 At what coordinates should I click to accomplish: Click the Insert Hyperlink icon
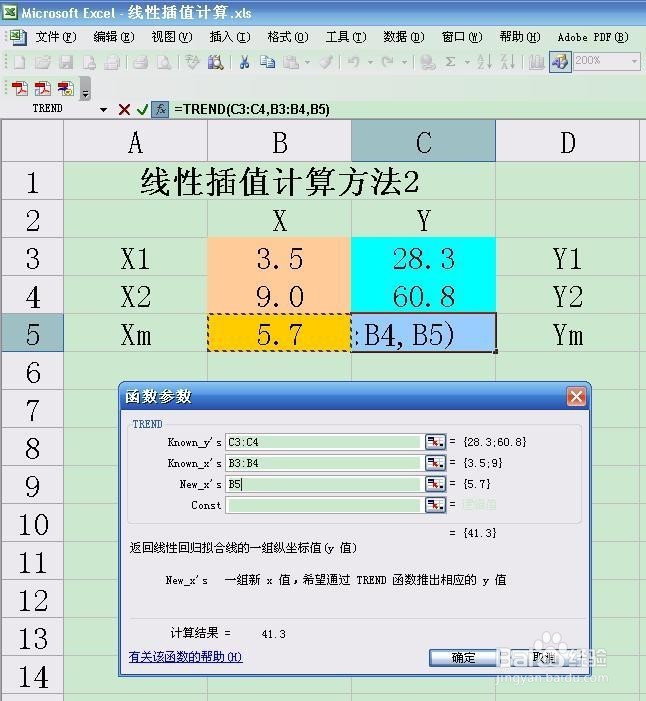(x=428, y=62)
